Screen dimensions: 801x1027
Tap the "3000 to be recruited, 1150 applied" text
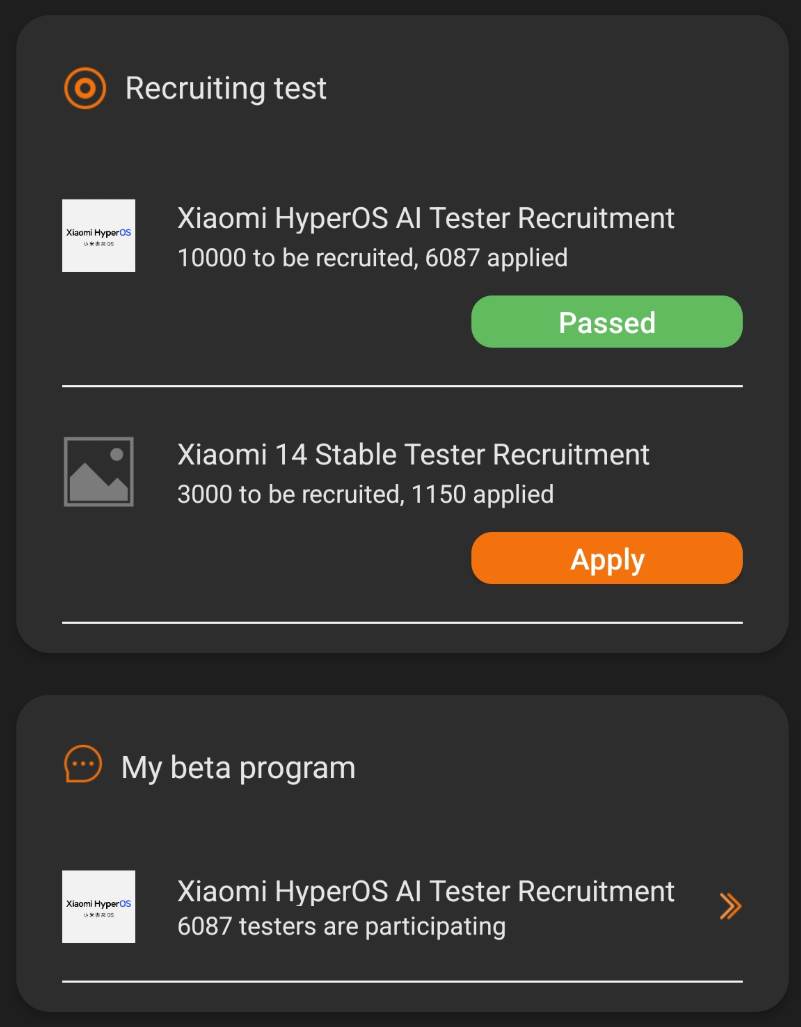tap(365, 494)
